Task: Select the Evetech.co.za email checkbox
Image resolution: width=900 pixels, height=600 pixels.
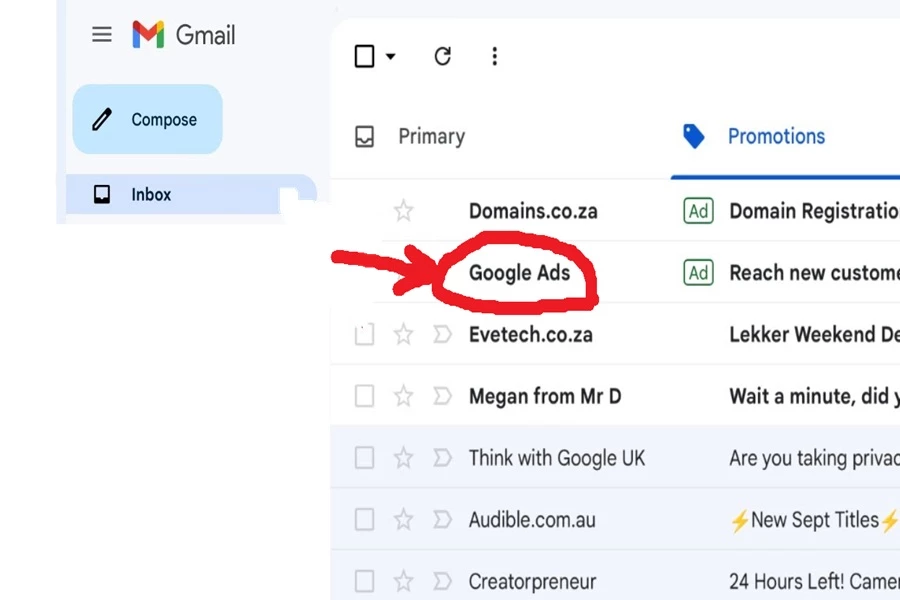Action: pyautogui.click(x=364, y=334)
